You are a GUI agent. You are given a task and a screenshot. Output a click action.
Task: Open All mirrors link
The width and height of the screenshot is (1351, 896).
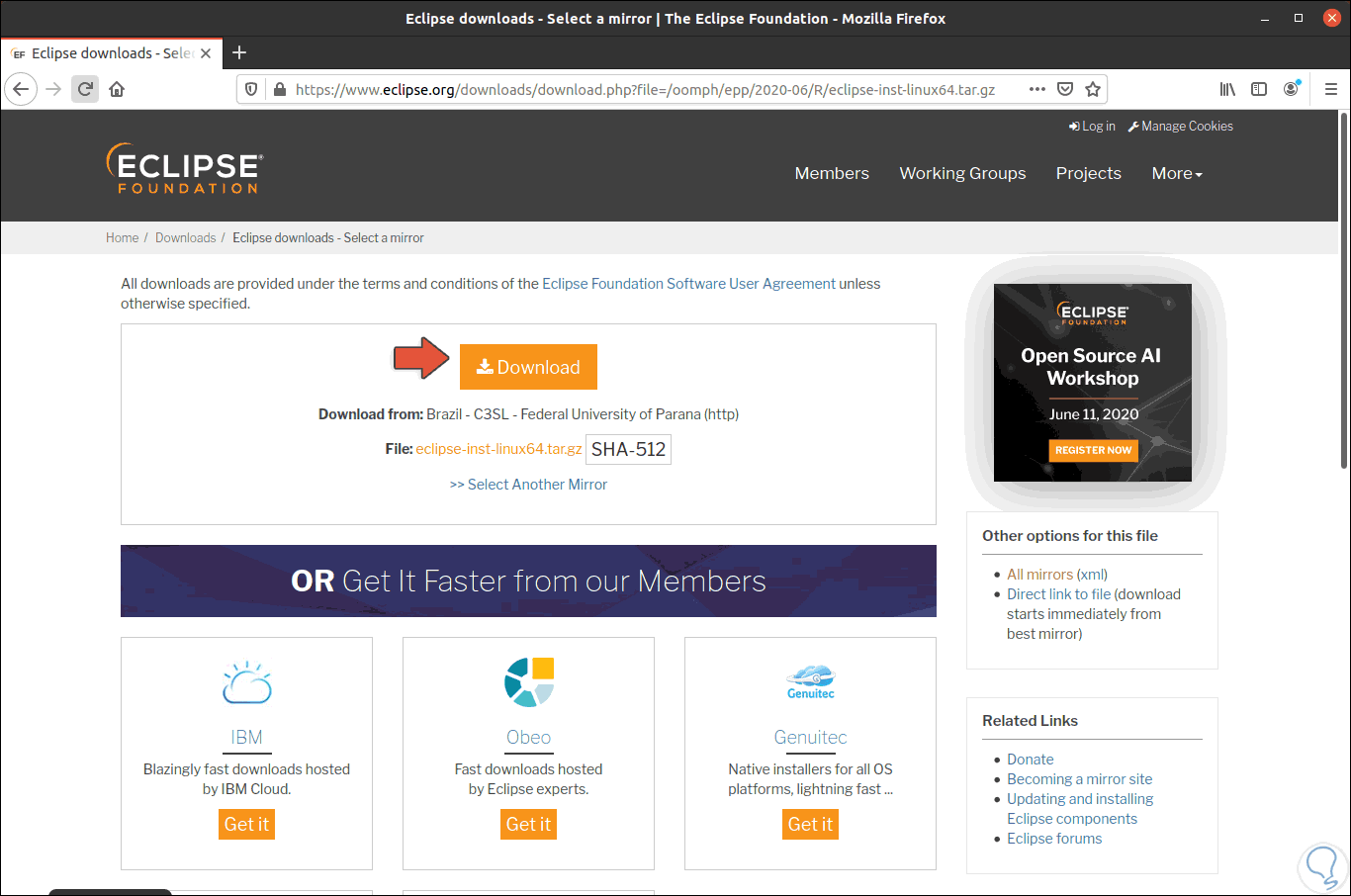(1039, 575)
